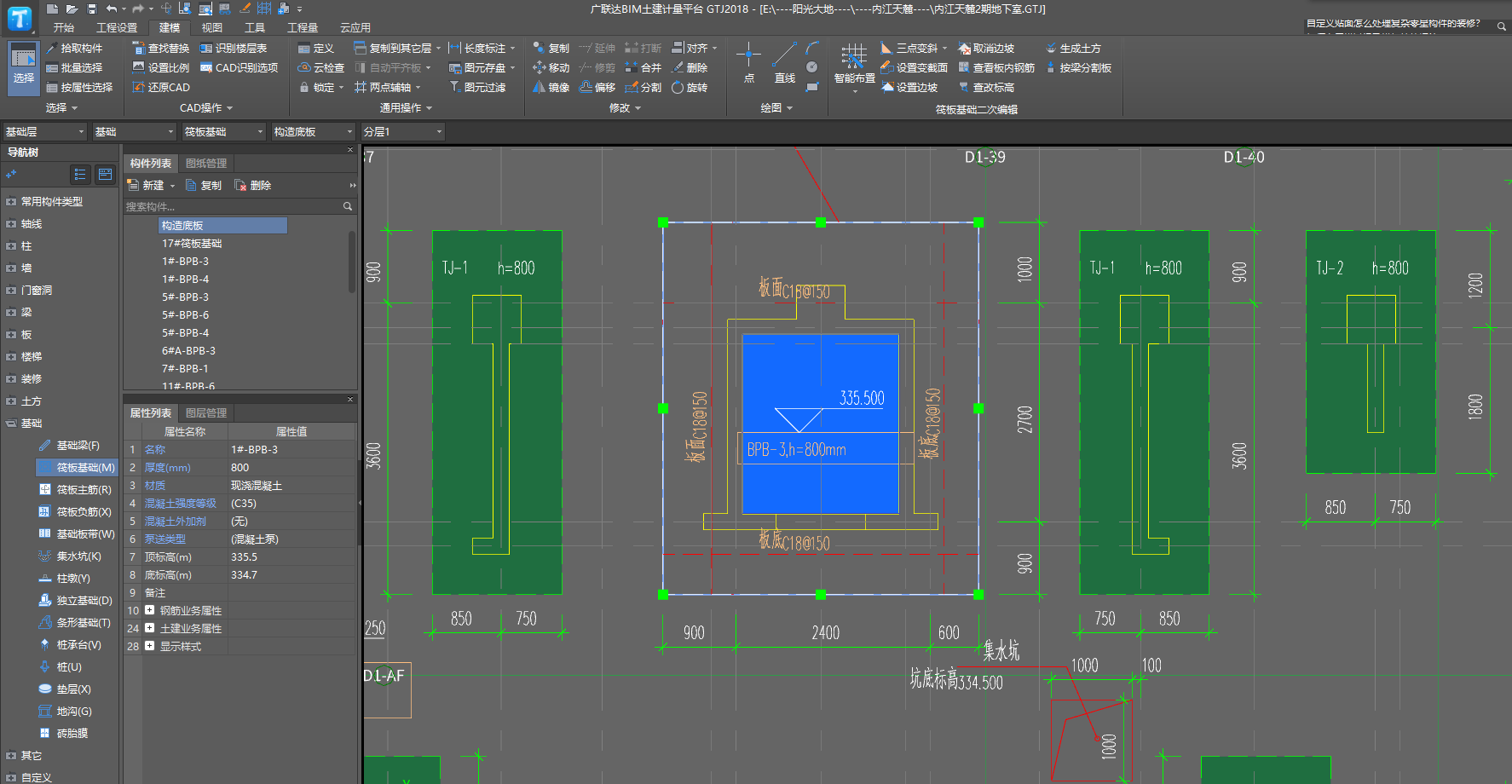Expand the 门窗洞 tree node
Image resolution: width=1512 pixels, height=784 pixels.
(x=11, y=291)
